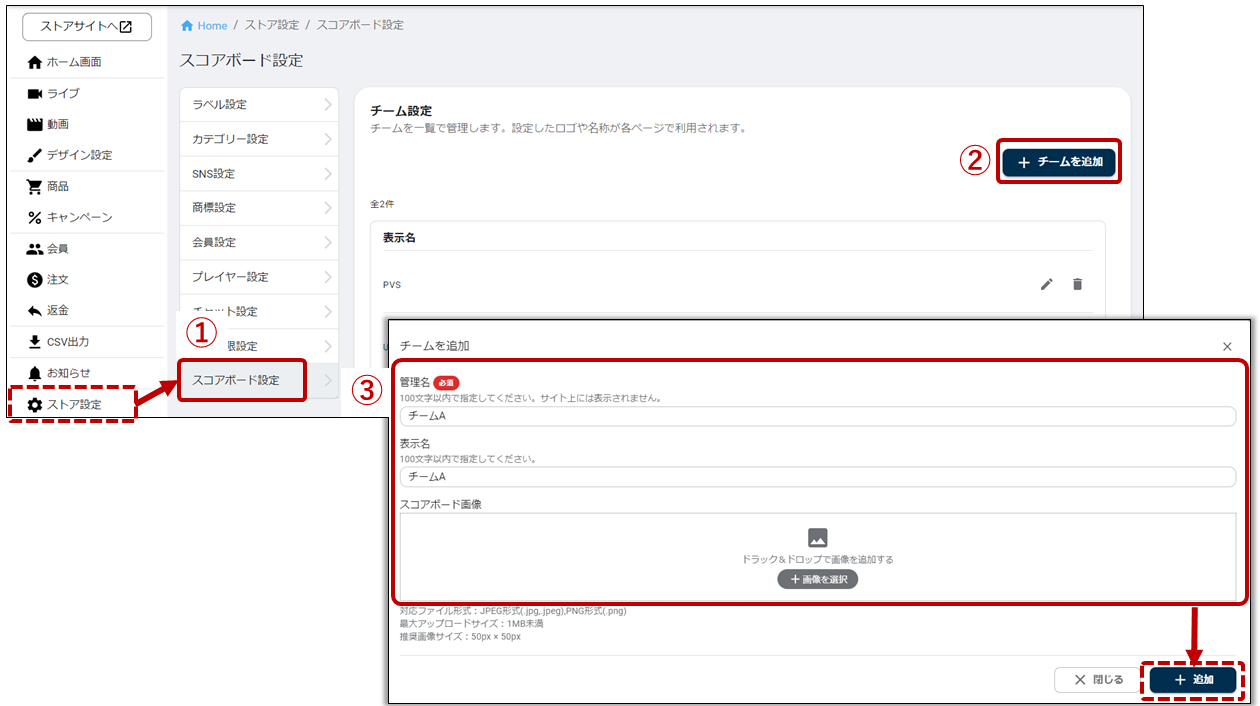Screen dimensions: 1260x706
Task: Click the house icon in the breadcrumb
Action: (x=187, y=25)
